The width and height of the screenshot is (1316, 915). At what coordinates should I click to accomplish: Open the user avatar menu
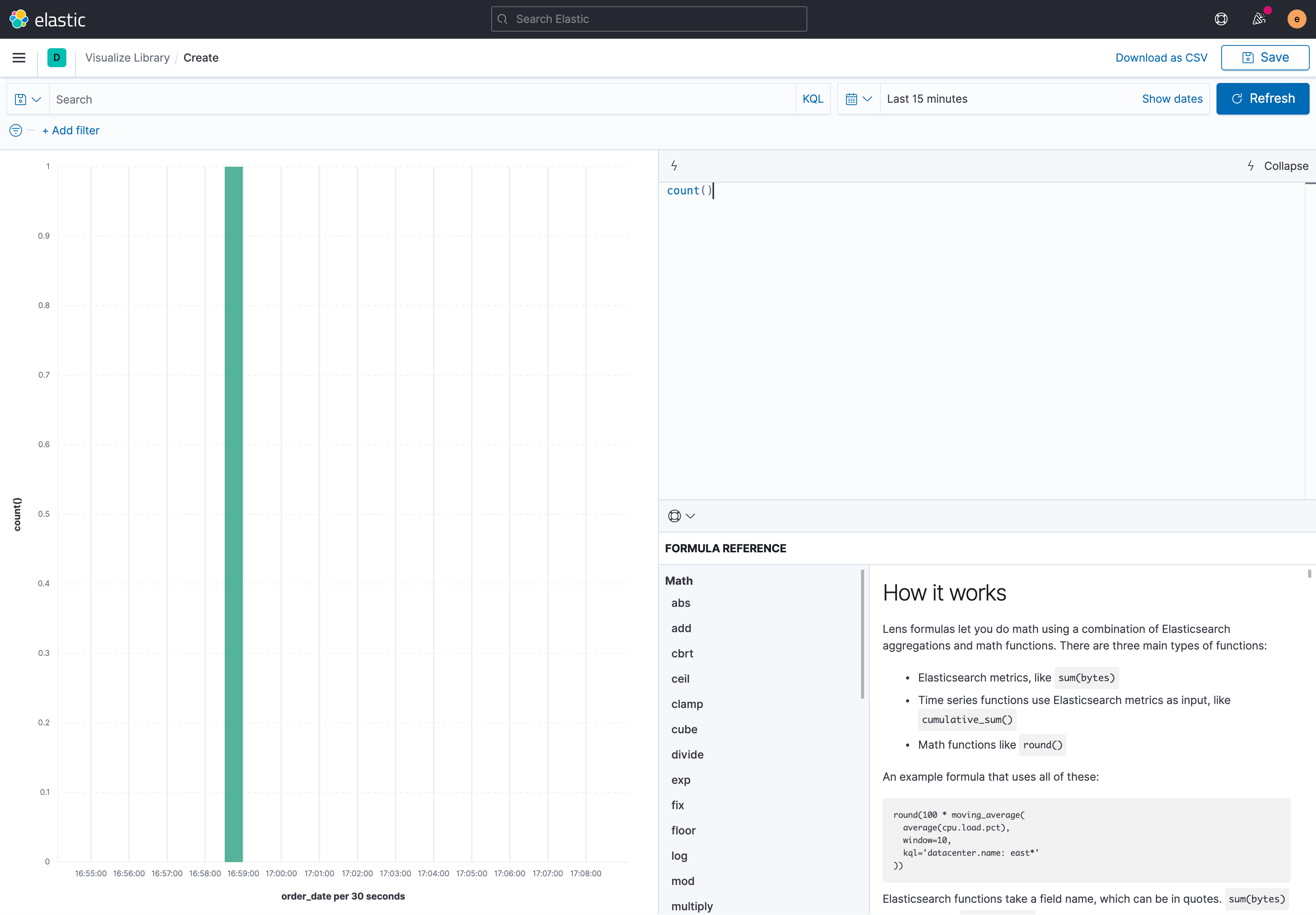tap(1297, 19)
